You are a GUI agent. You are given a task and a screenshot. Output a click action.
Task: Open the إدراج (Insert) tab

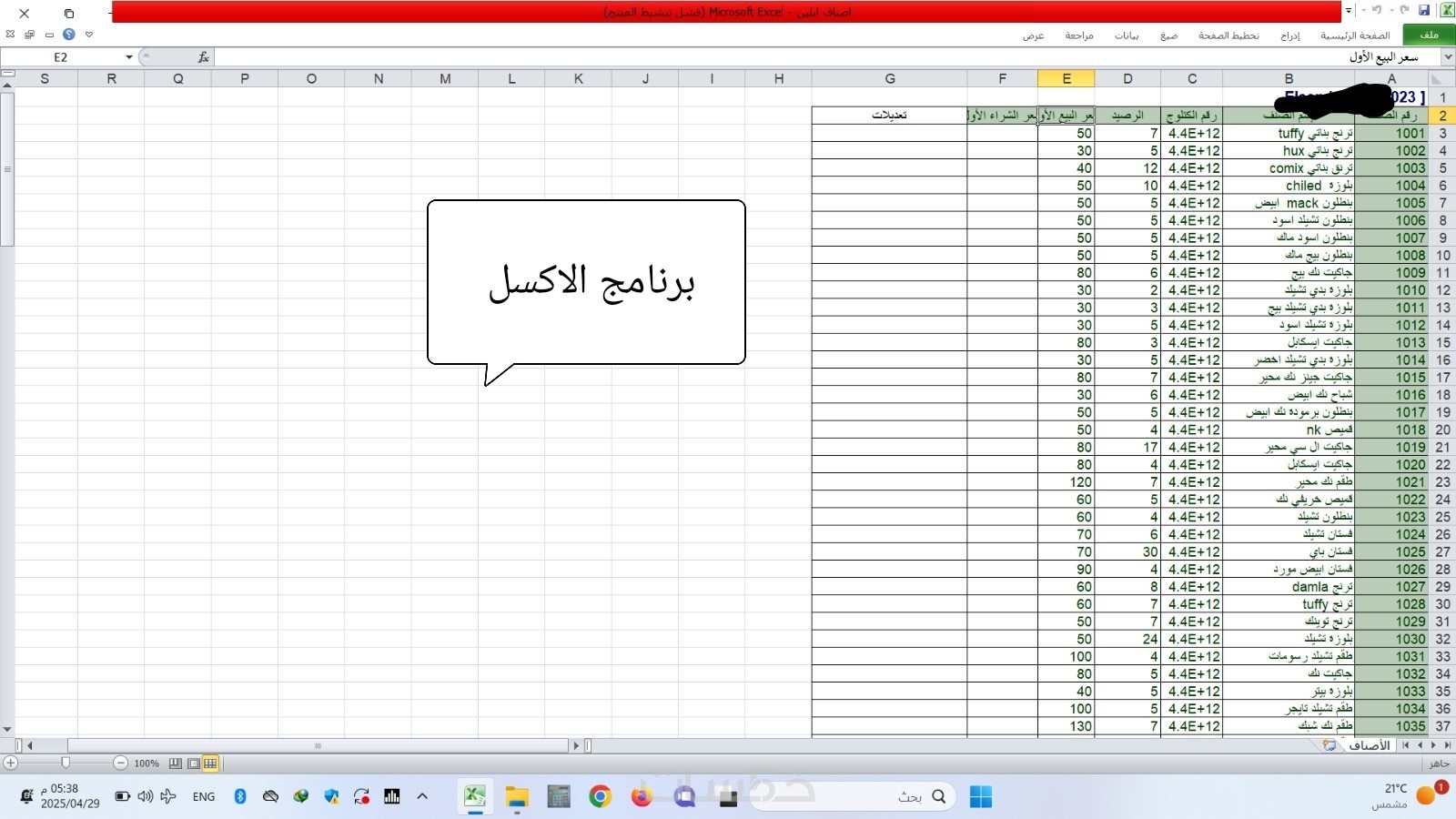(x=1290, y=35)
